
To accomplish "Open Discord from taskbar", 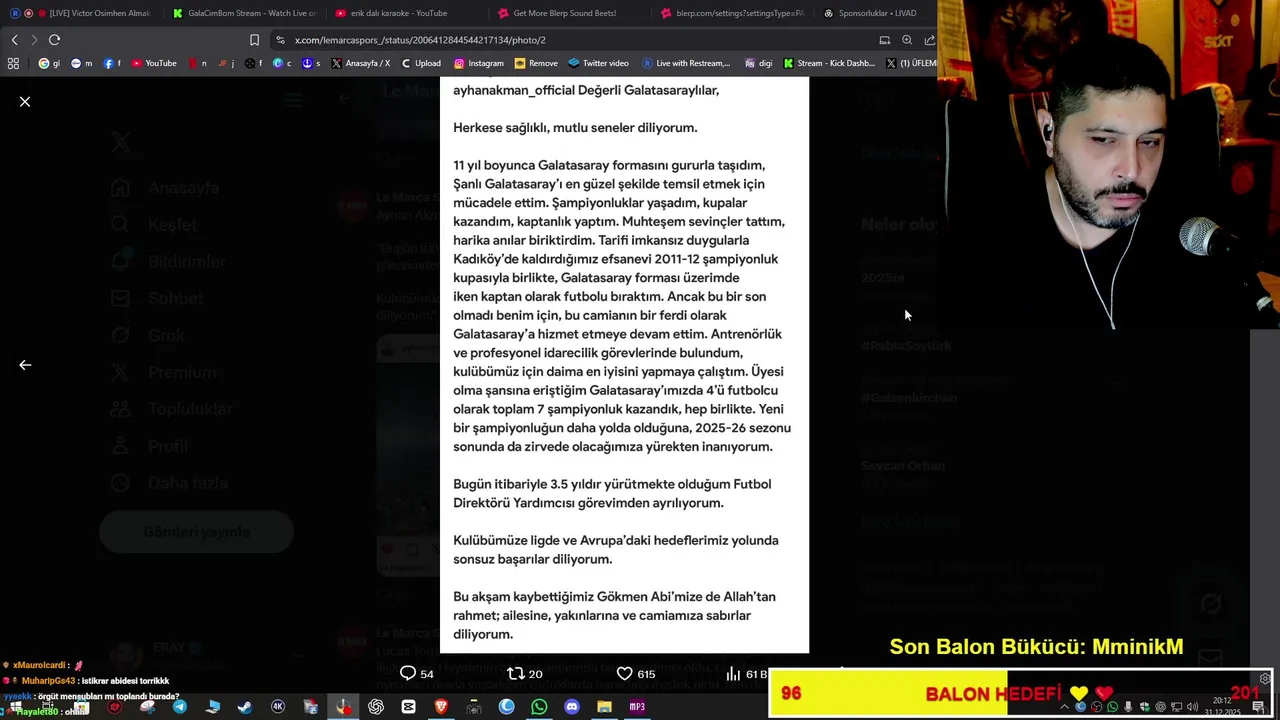I will (x=572, y=707).
